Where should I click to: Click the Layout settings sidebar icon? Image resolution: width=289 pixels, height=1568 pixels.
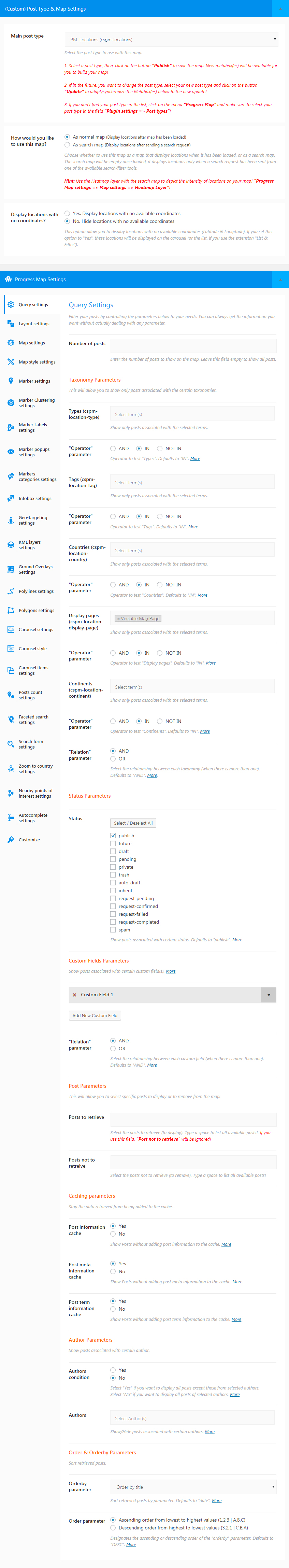(11, 324)
